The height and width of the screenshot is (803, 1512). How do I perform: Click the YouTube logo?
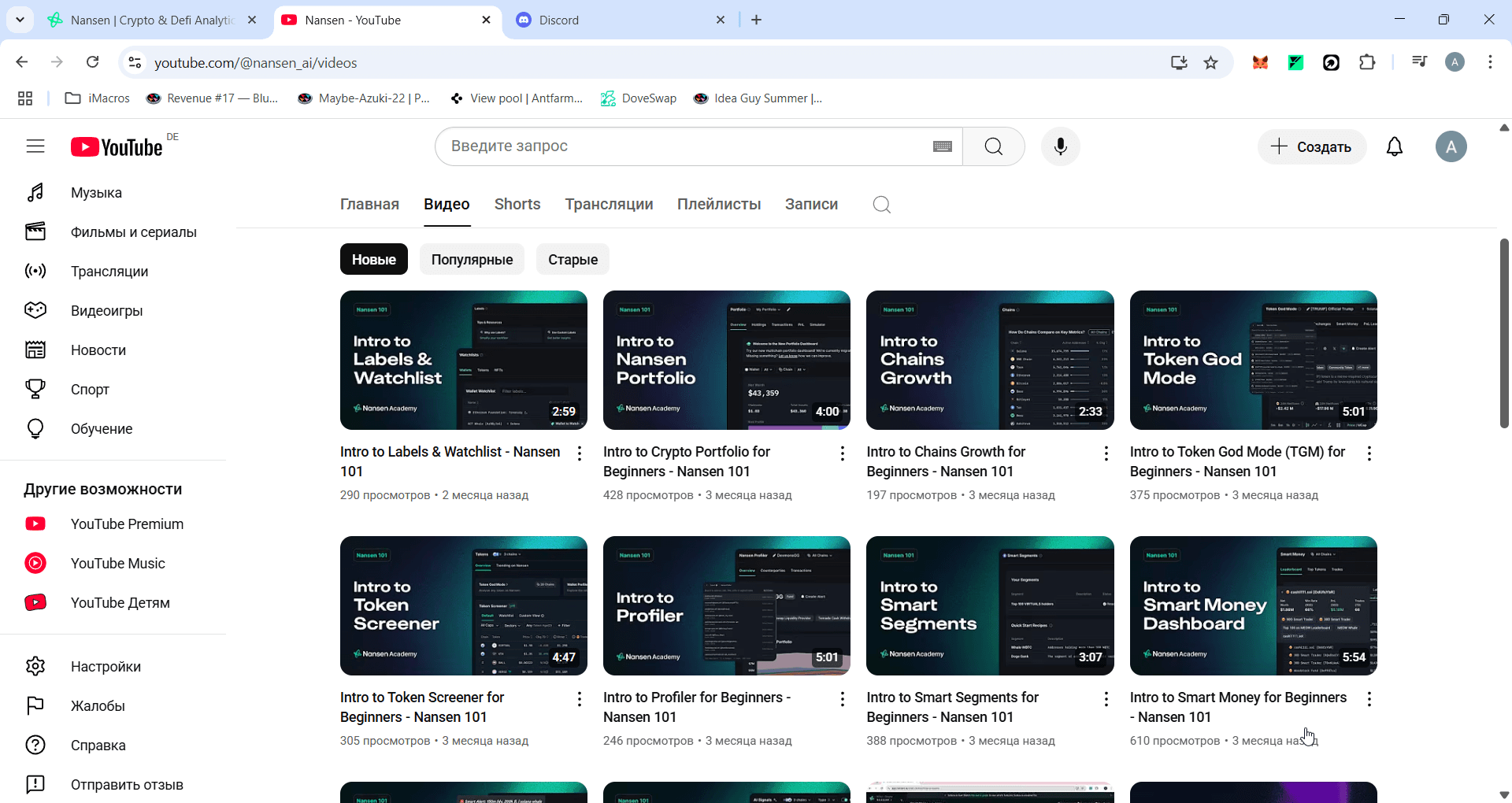(x=117, y=147)
